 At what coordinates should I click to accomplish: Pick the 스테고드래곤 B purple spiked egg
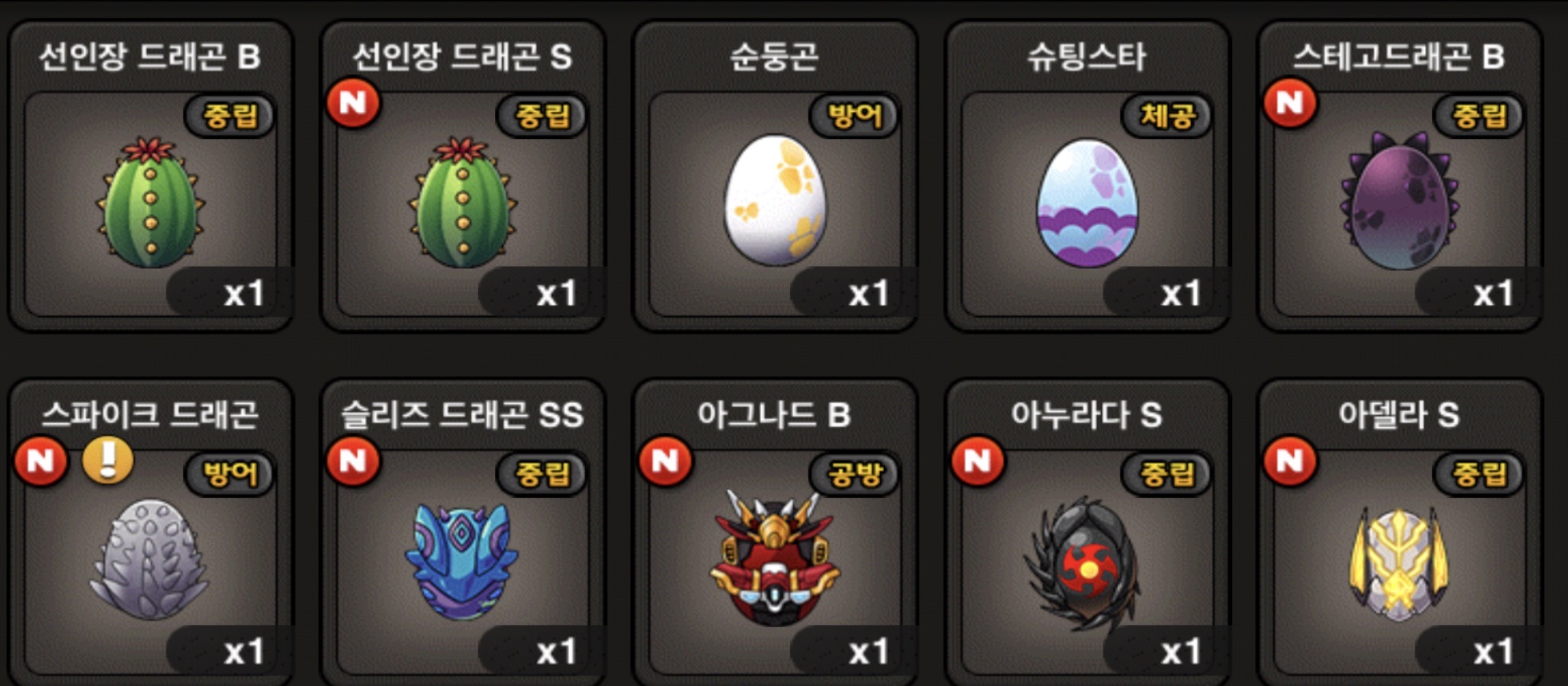pos(1399,201)
